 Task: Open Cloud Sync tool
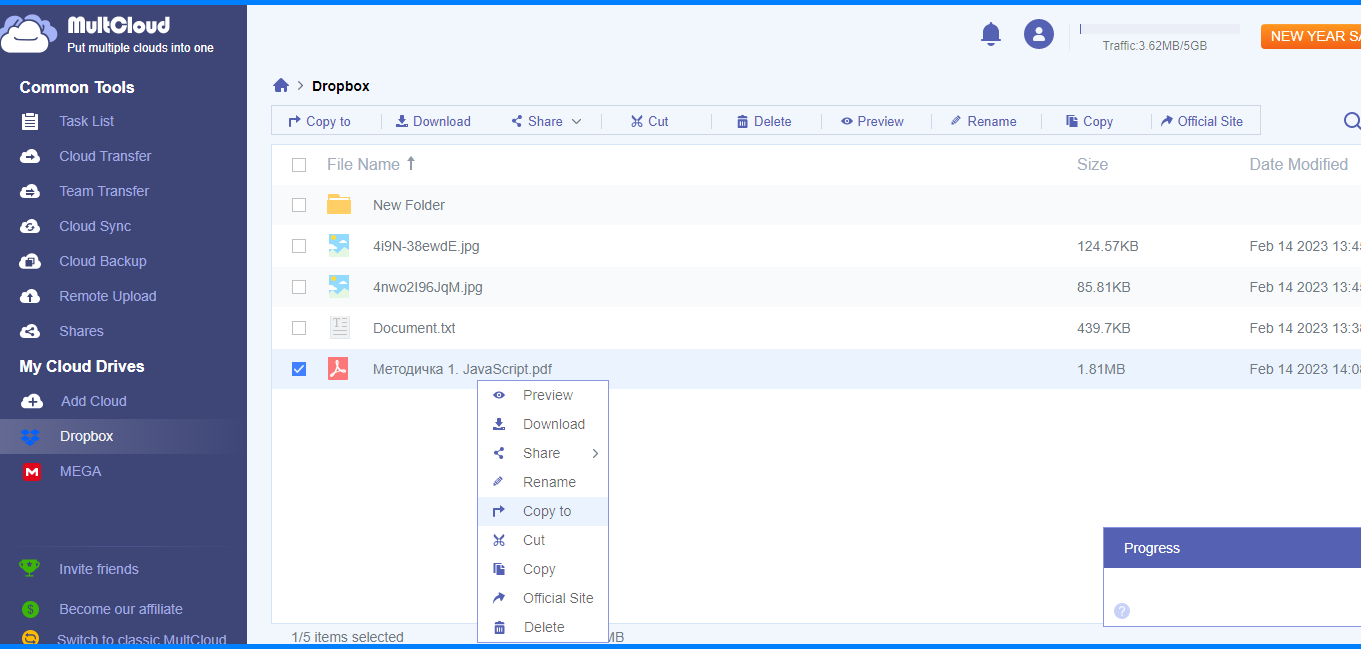pos(95,226)
